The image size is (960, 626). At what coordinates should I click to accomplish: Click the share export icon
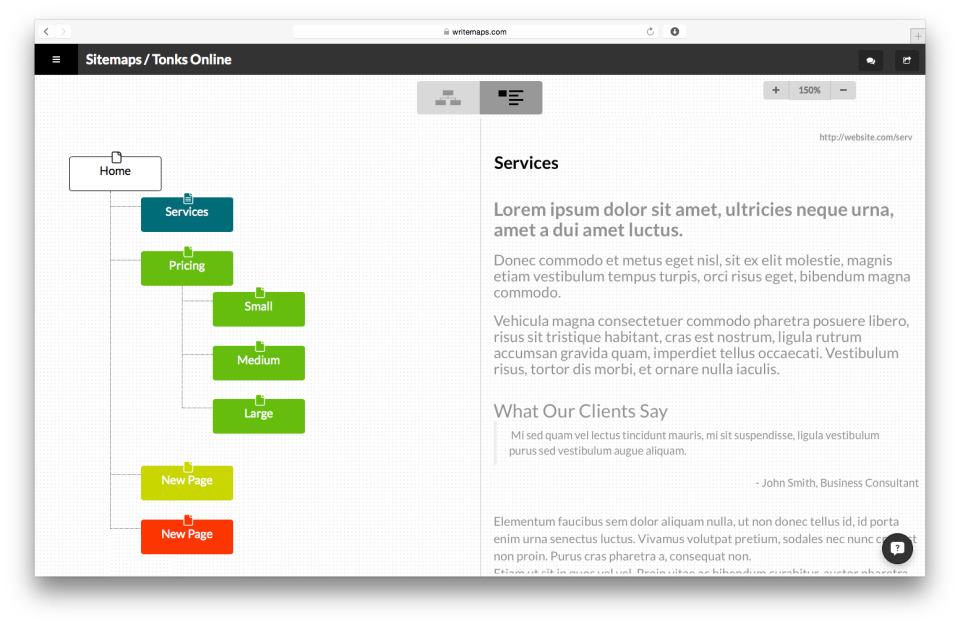tap(907, 60)
